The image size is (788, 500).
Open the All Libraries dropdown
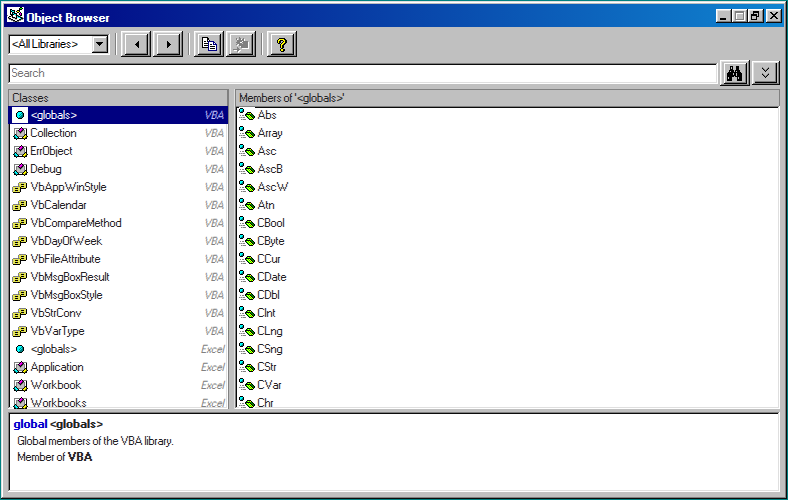click(x=100, y=44)
